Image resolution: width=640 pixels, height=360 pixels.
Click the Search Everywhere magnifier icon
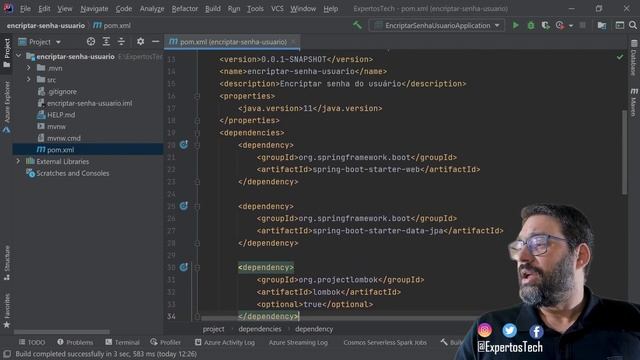click(x=633, y=25)
